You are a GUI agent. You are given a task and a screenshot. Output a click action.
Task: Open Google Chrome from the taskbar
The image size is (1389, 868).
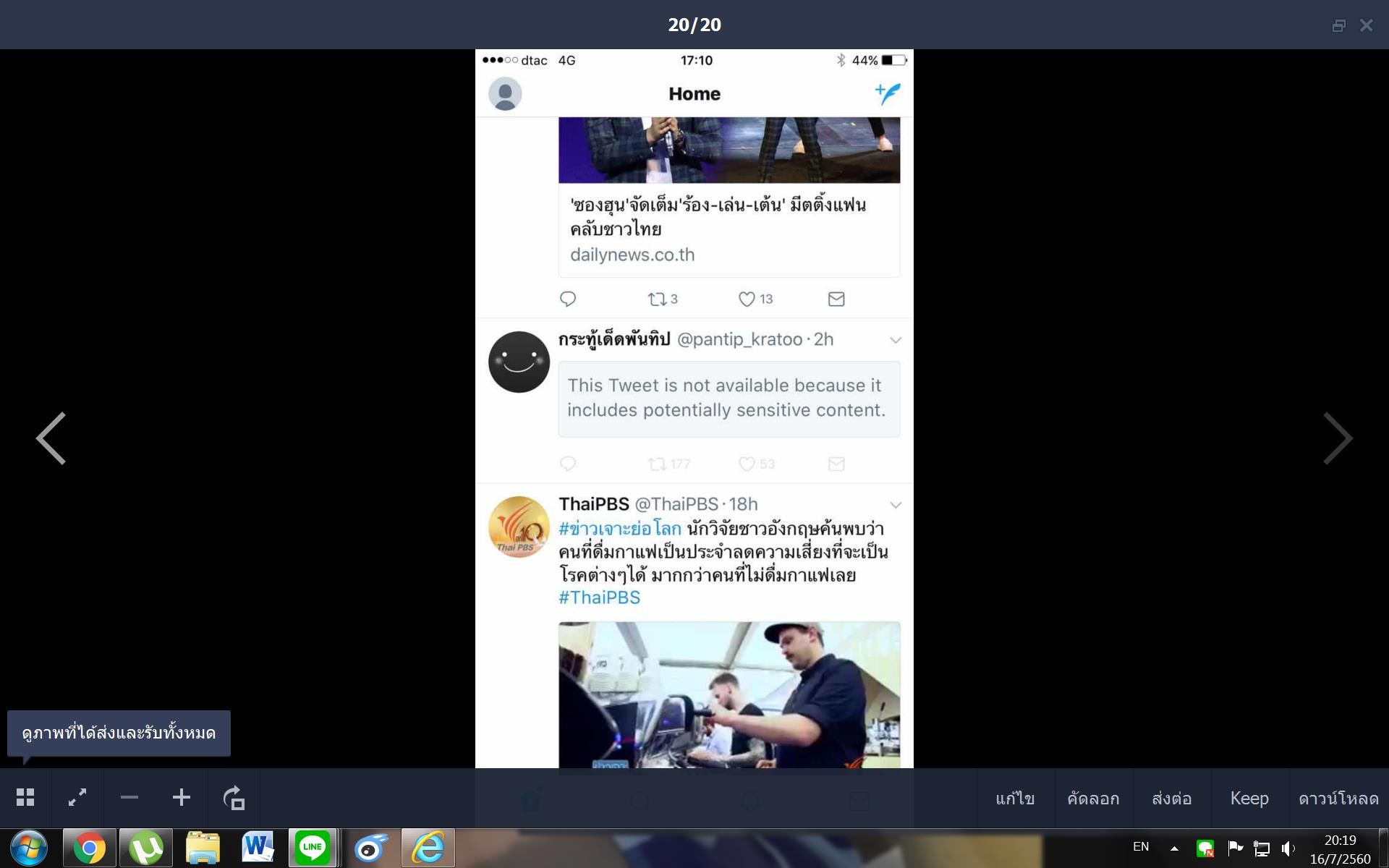pos(89,848)
